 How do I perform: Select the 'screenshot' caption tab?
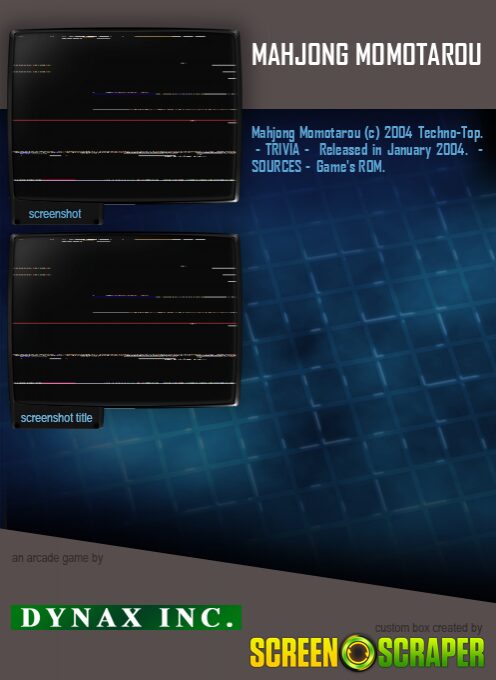tap(55, 214)
